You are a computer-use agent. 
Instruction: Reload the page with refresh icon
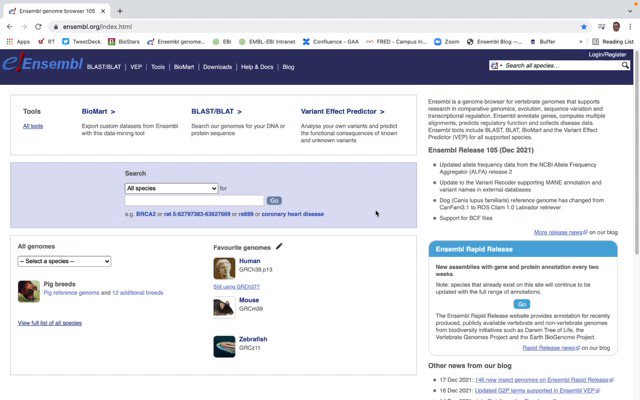38,27
